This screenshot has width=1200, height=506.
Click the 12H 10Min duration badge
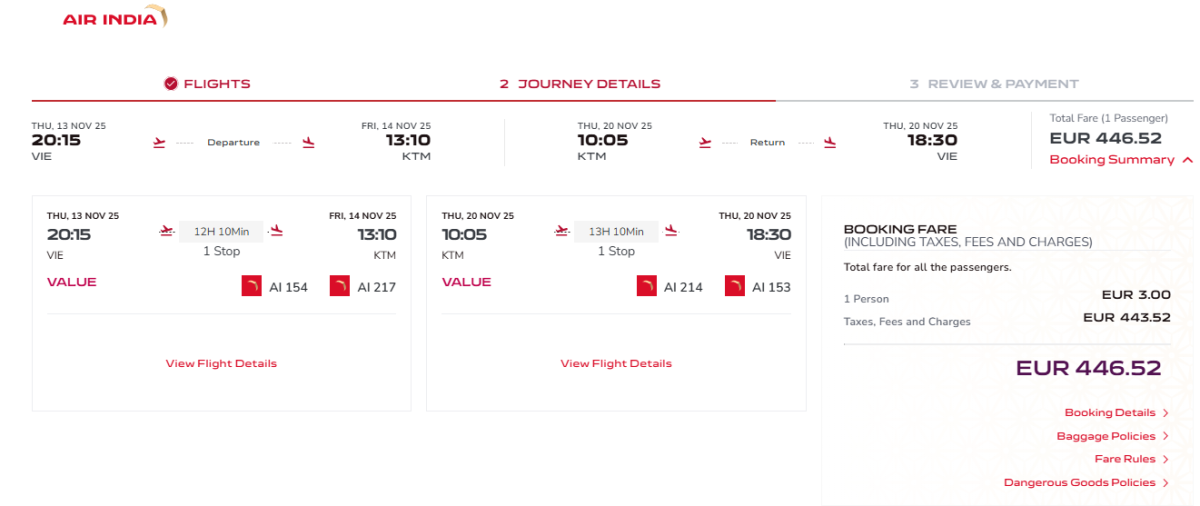coord(221,232)
